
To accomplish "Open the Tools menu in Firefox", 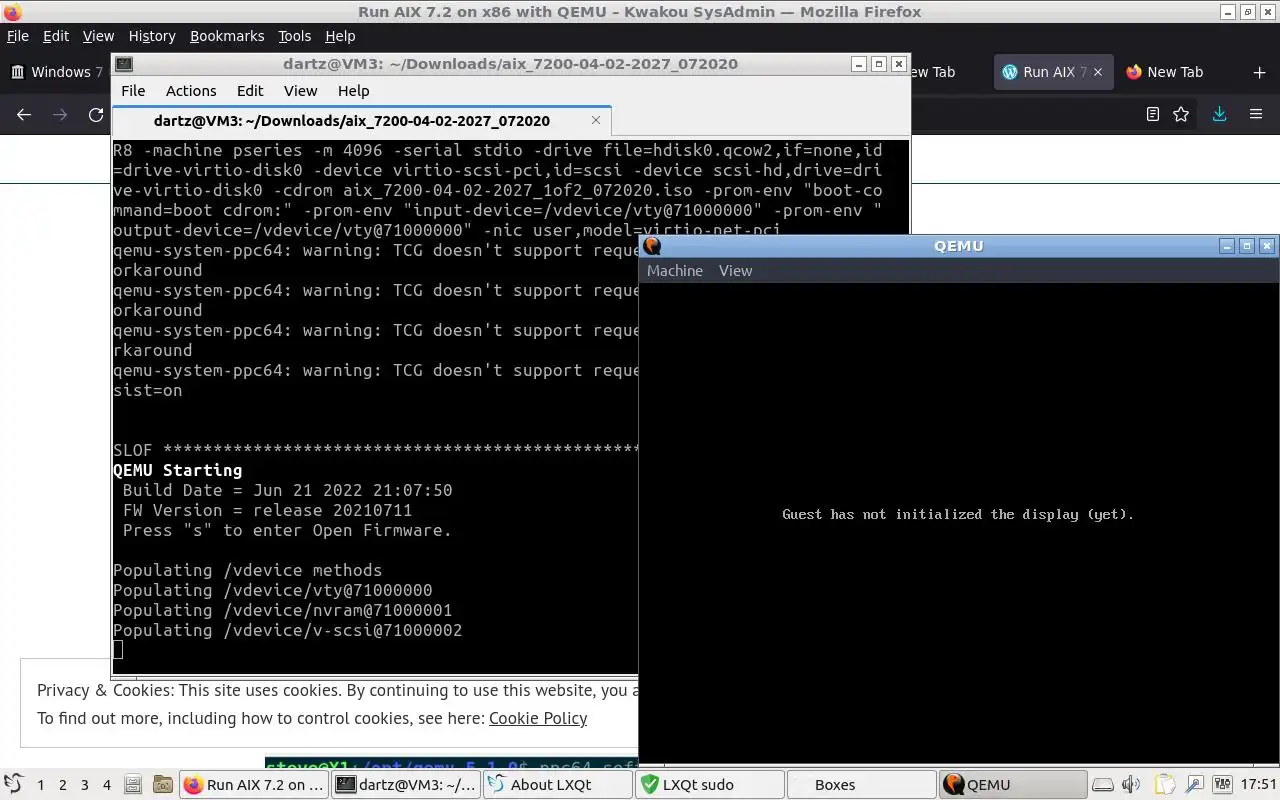I will click(294, 36).
